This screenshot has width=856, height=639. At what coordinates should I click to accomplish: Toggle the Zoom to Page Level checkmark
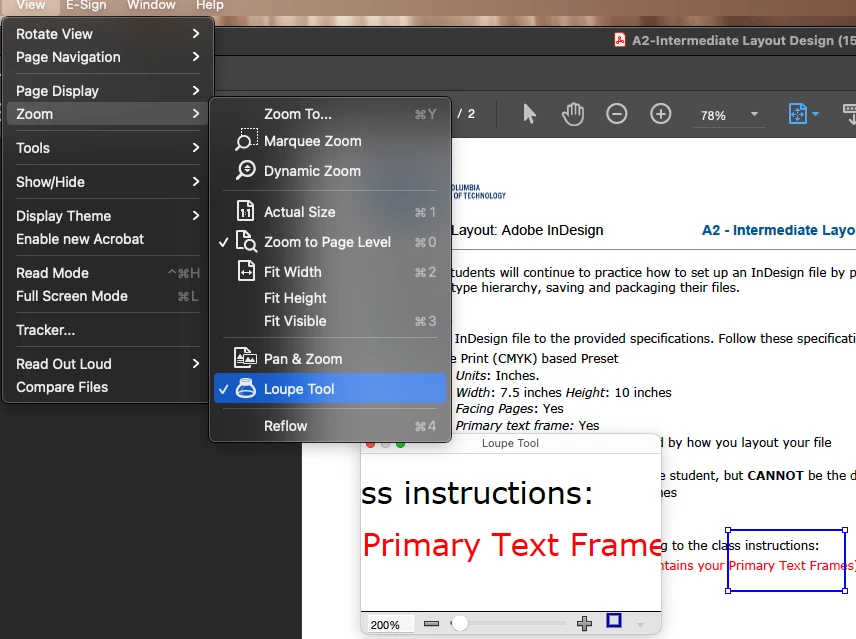pos(223,242)
